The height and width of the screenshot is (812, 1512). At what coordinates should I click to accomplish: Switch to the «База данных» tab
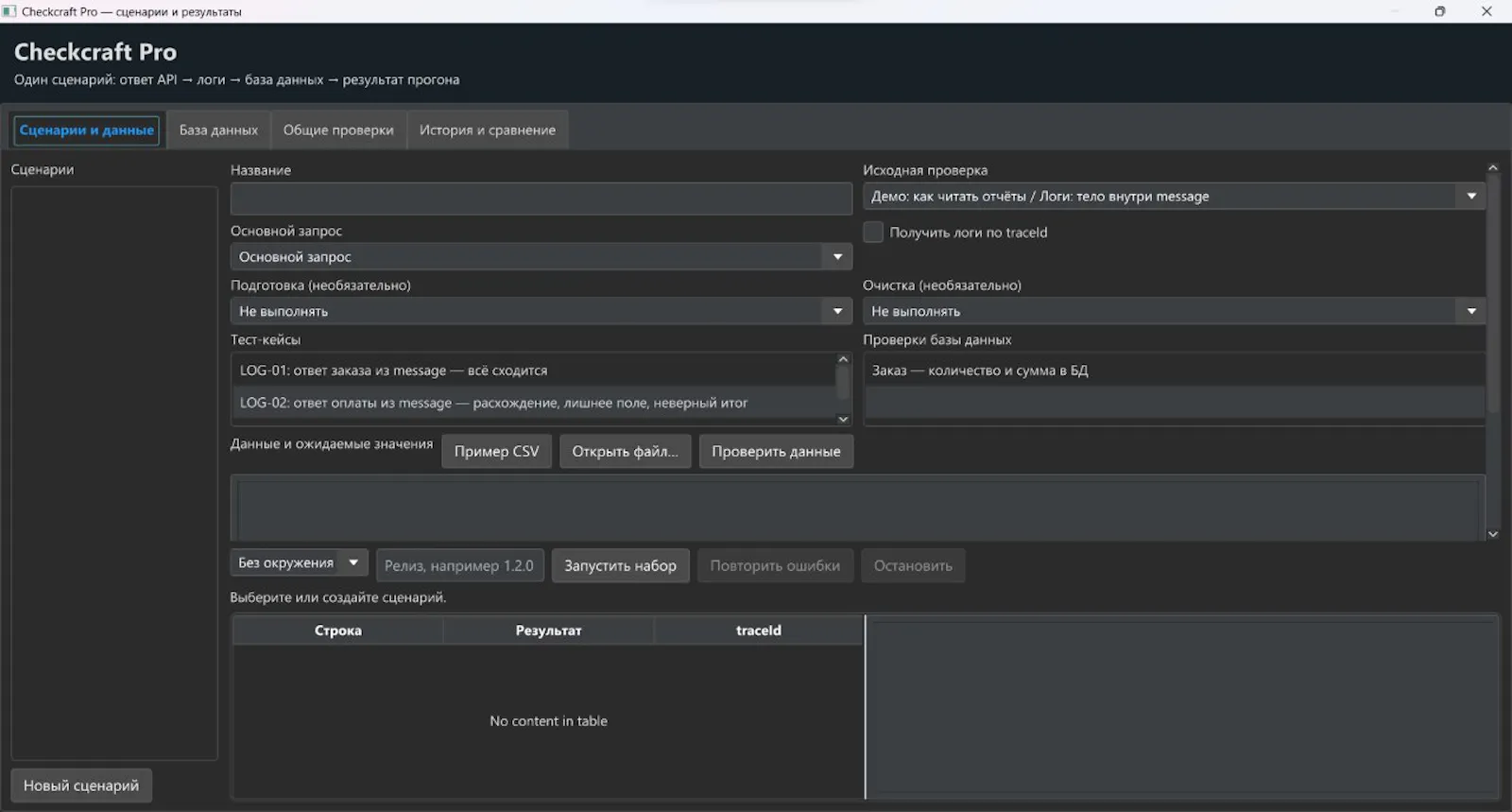(218, 130)
